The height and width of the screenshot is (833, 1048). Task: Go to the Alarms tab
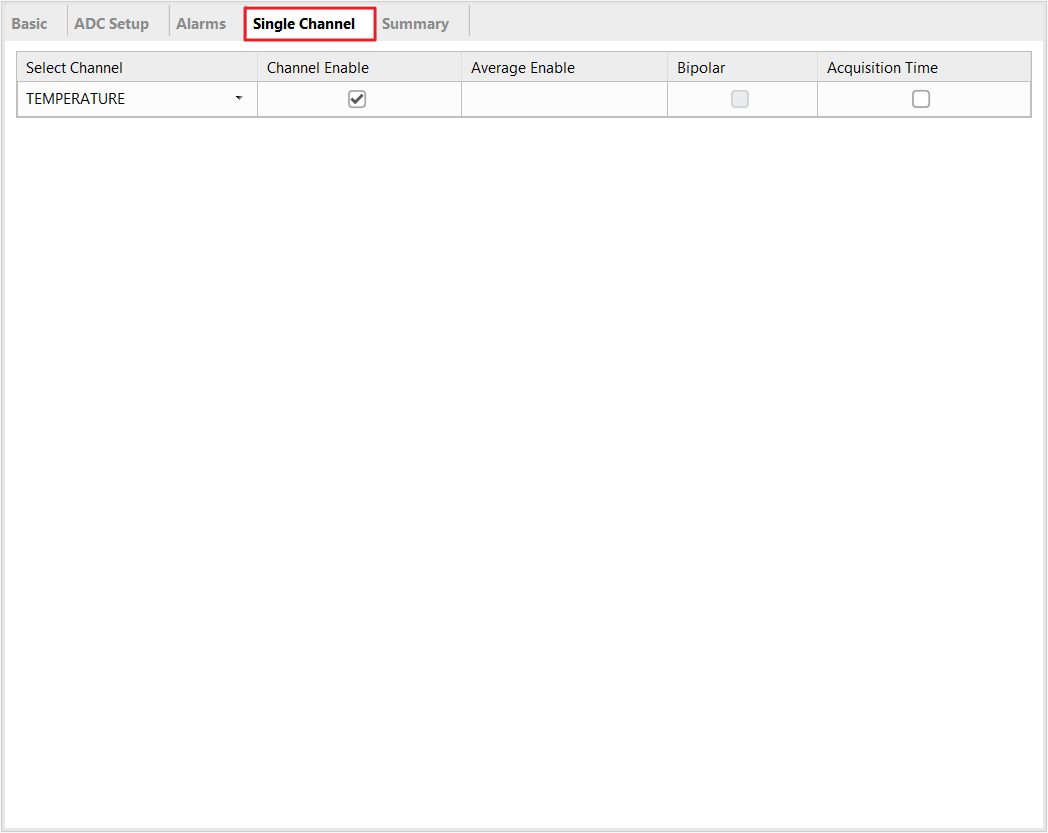(x=201, y=24)
